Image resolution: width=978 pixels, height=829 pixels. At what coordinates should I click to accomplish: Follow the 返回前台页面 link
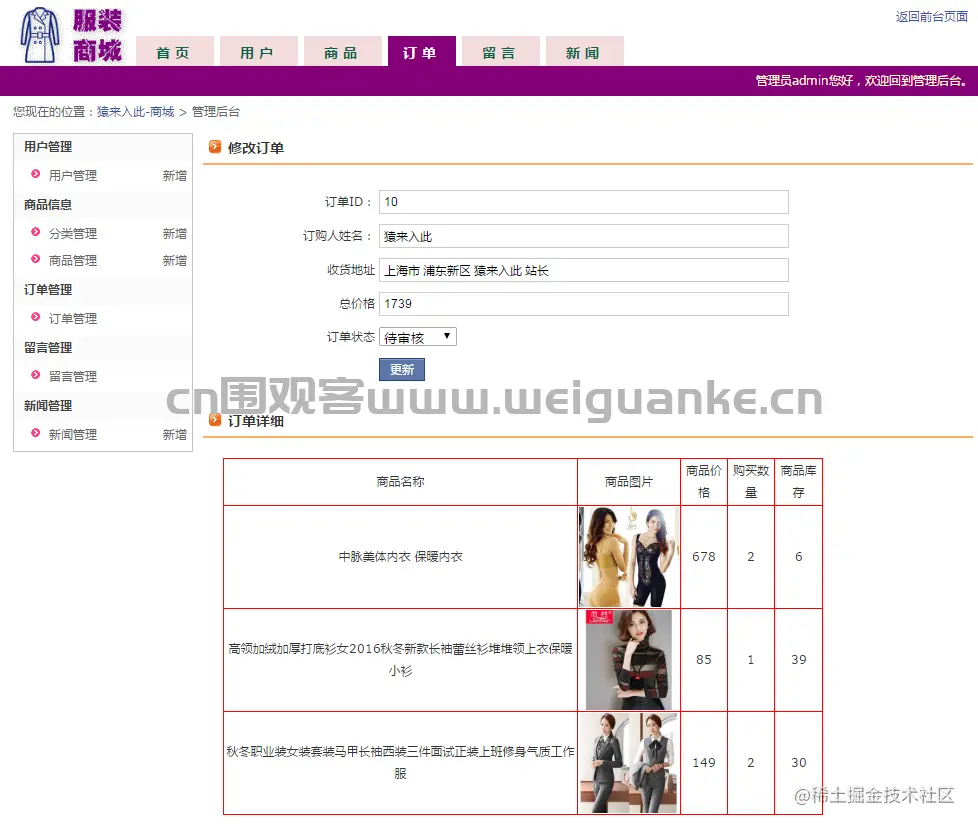pyautogui.click(x=932, y=17)
